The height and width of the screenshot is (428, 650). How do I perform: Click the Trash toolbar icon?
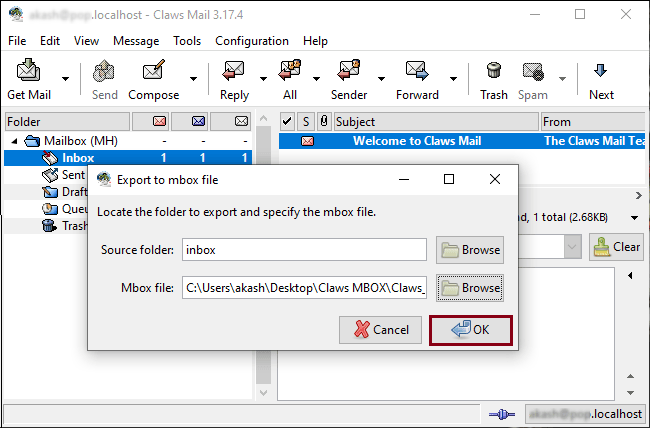pyautogui.click(x=494, y=71)
